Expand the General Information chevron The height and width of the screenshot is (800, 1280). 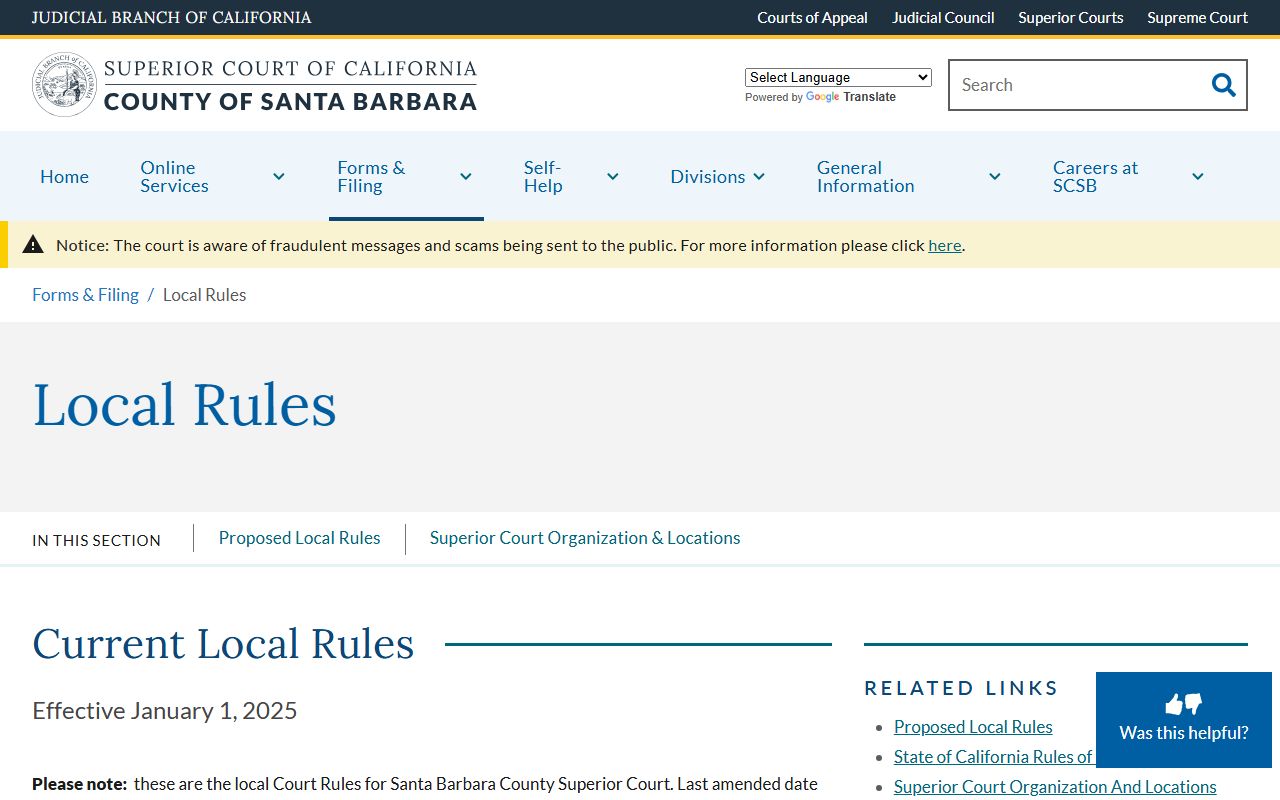click(995, 177)
